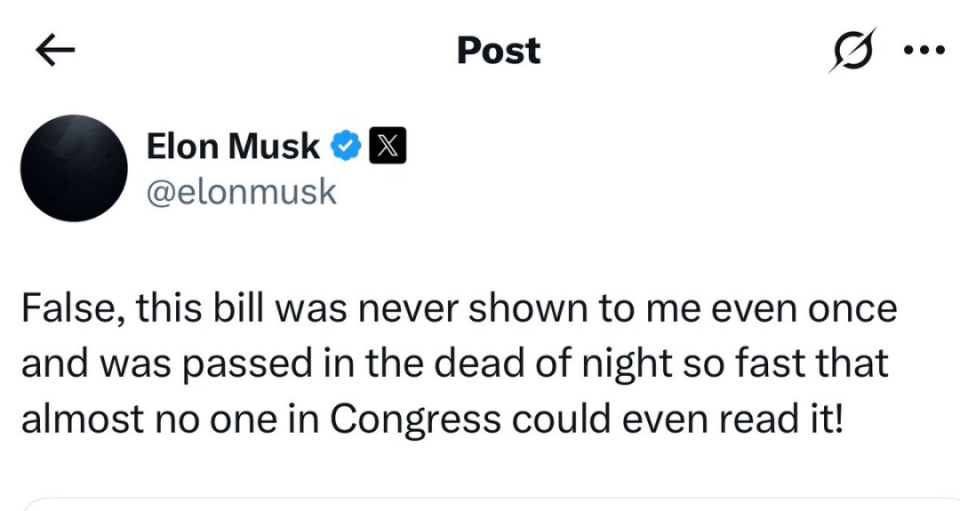Go back using the left arrow
This screenshot has width=960, height=511.
pos(55,50)
